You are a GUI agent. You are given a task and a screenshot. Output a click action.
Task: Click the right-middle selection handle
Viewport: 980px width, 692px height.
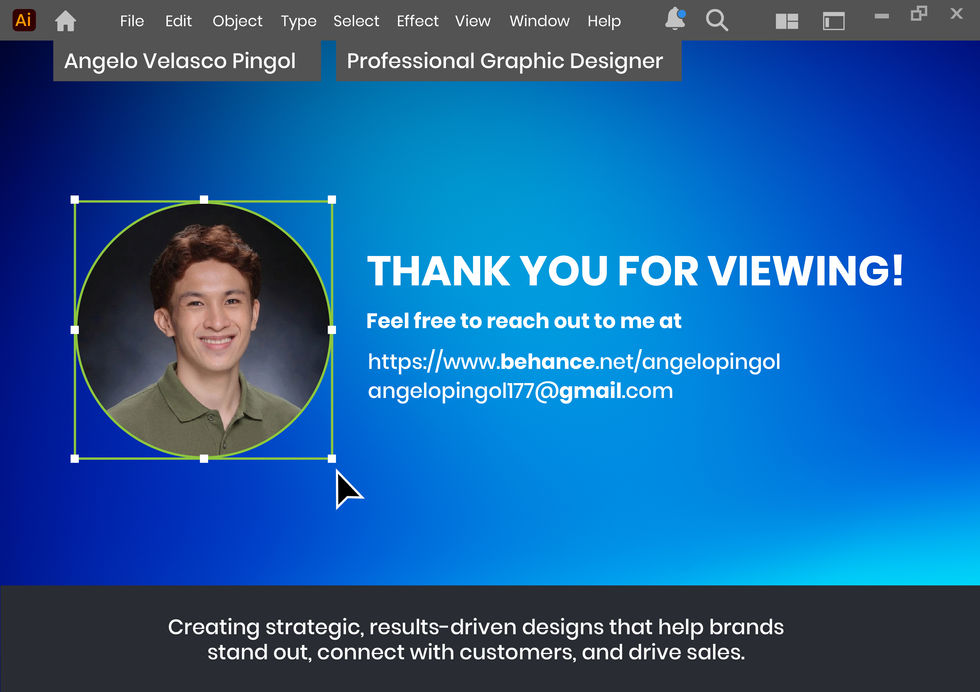pos(332,329)
